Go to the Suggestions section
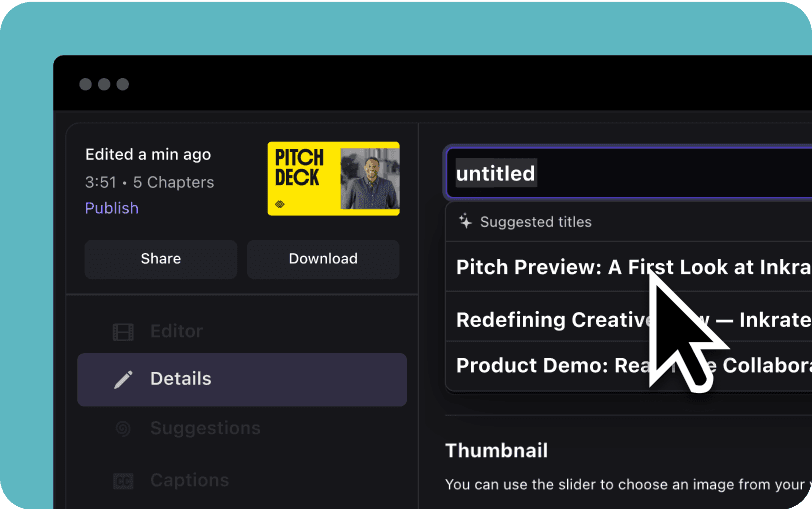Image resolution: width=812 pixels, height=509 pixels. (x=205, y=428)
